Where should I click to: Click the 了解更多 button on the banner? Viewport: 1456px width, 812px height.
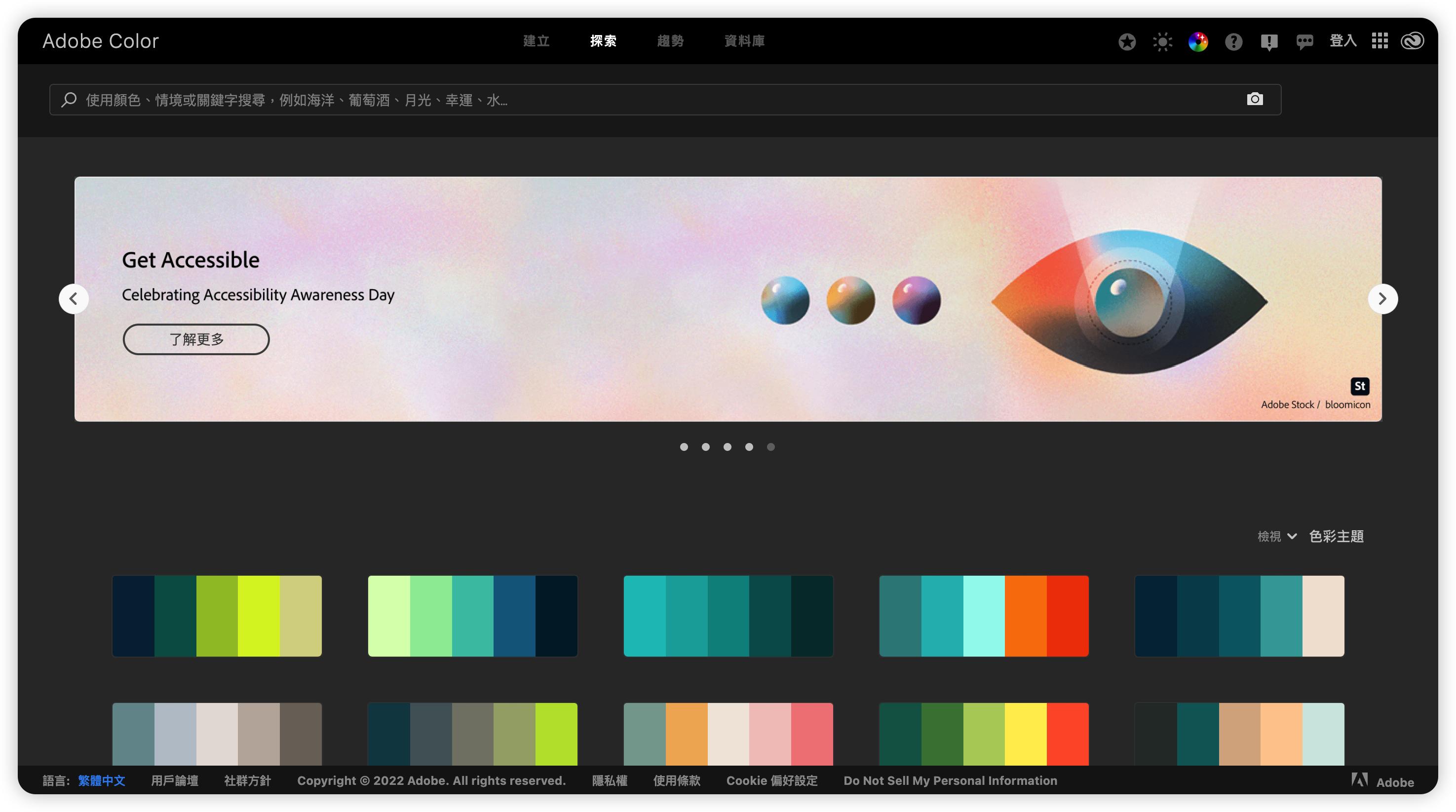click(195, 339)
